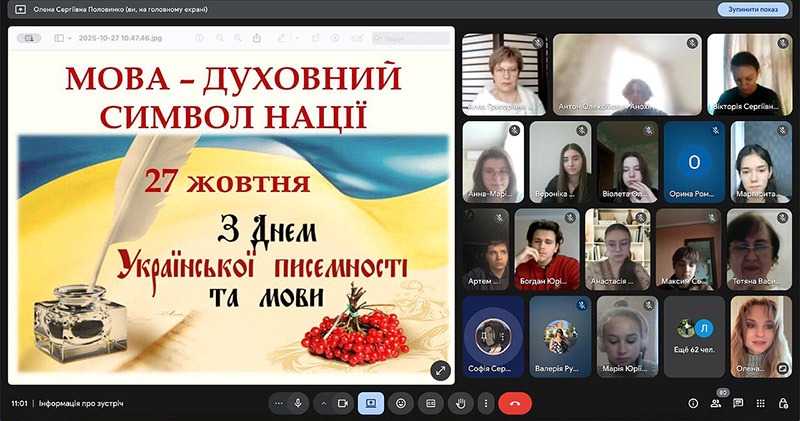Show the participants list
The width and height of the screenshot is (800, 421).
(716, 403)
